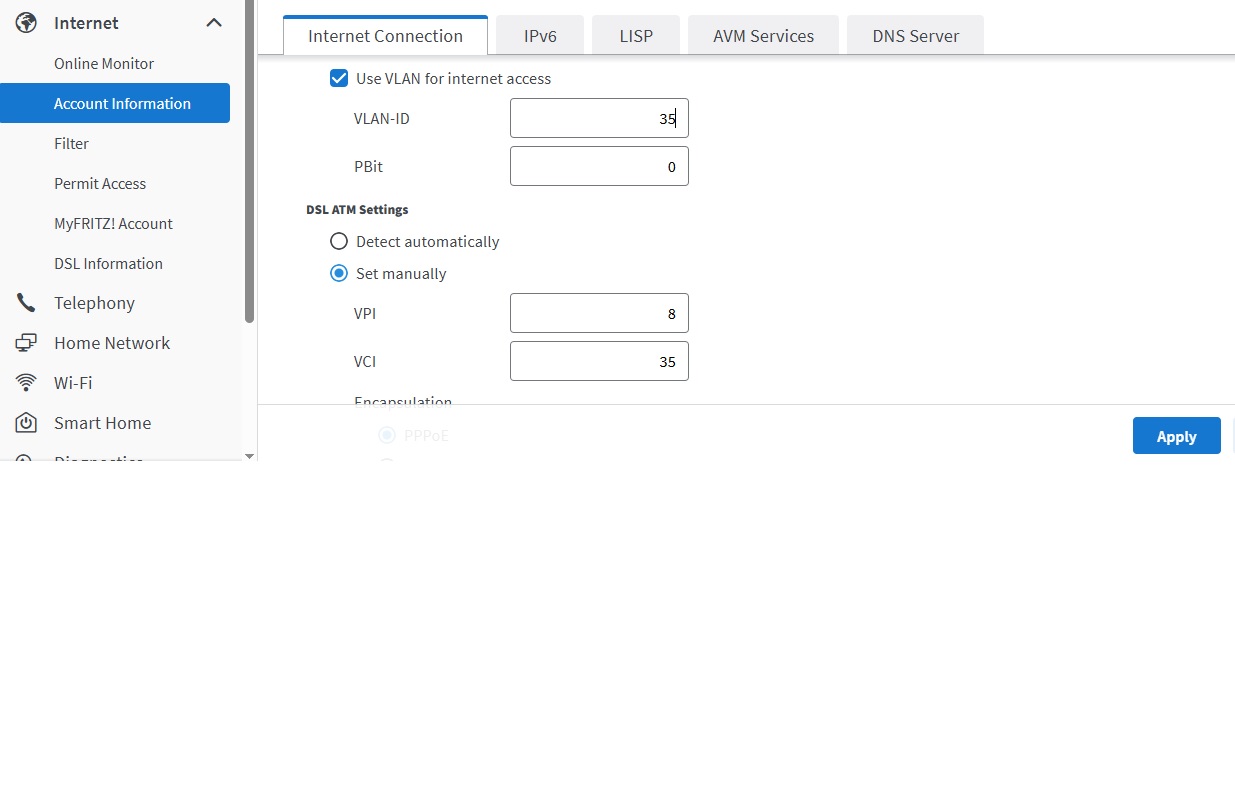Select Detect automatically radio button

click(339, 241)
